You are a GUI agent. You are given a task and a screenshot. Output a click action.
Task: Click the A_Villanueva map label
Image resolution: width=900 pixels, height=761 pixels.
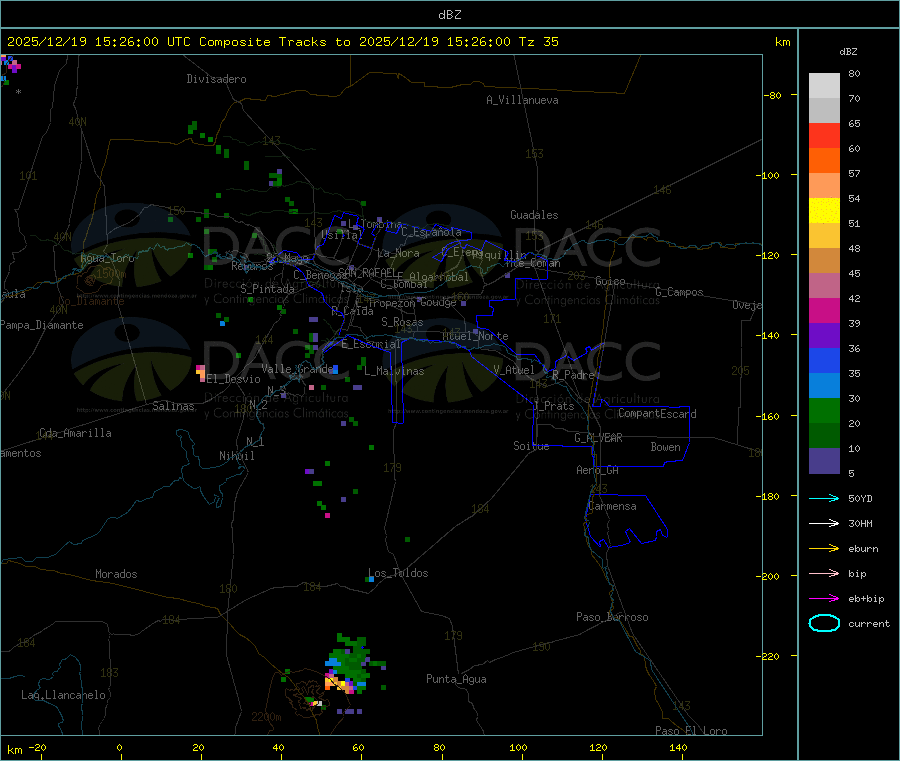(x=522, y=100)
